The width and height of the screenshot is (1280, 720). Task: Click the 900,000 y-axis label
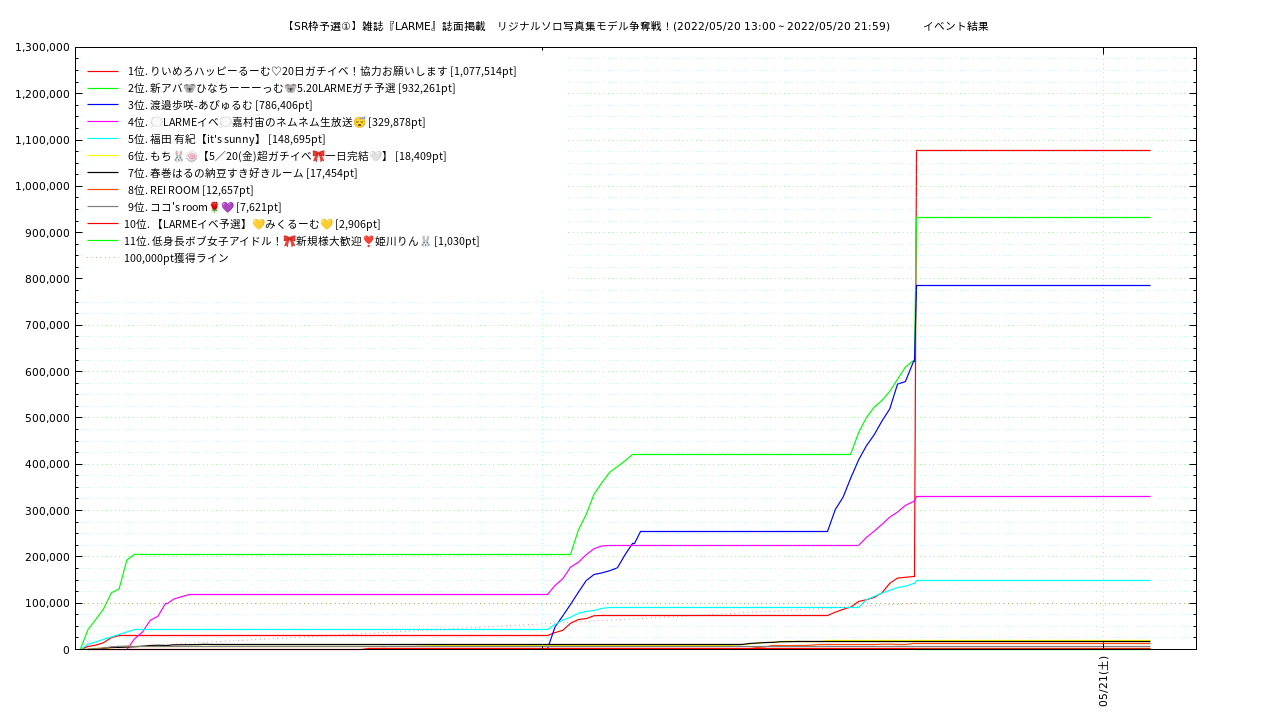pyautogui.click(x=47, y=233)
